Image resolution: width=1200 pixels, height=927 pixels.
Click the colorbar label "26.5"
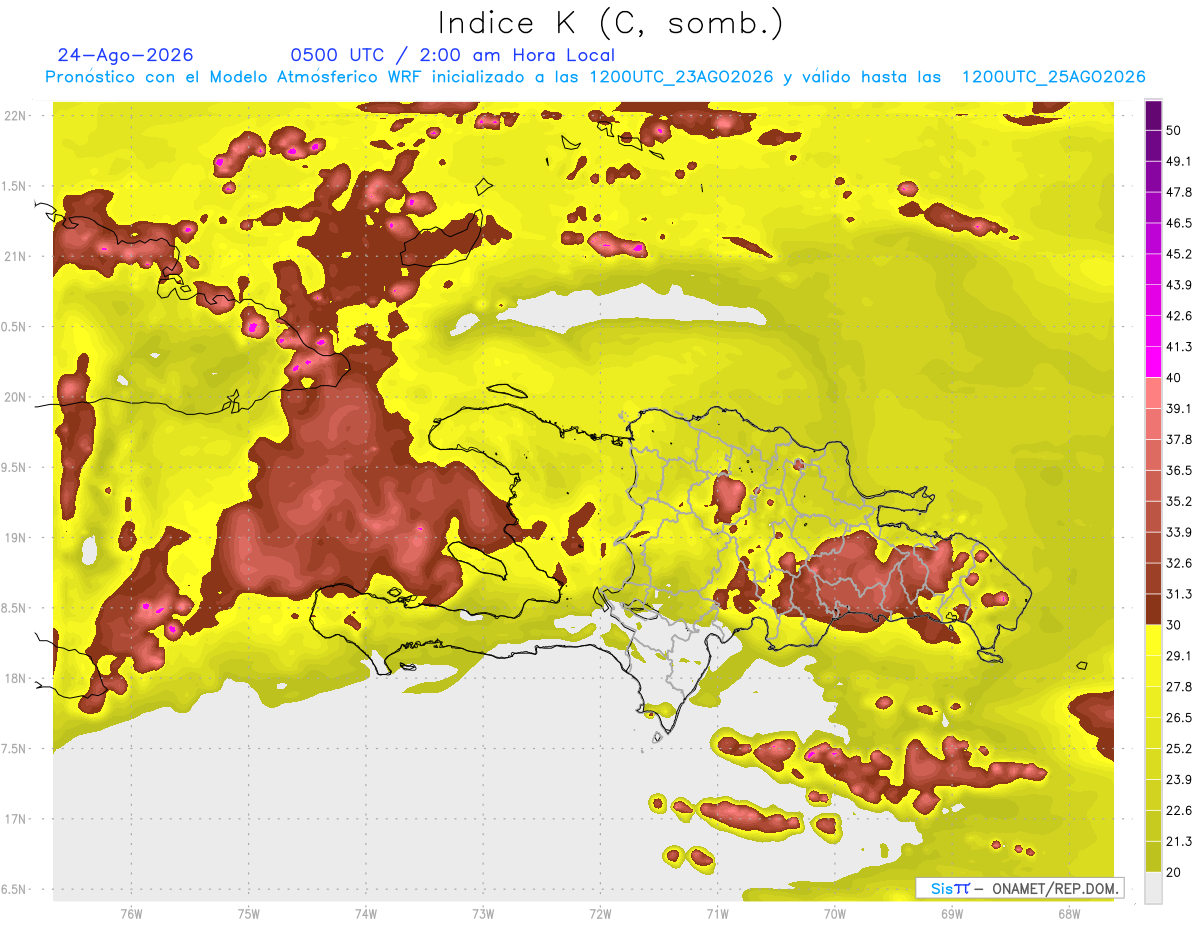[x=1178, y=717]
